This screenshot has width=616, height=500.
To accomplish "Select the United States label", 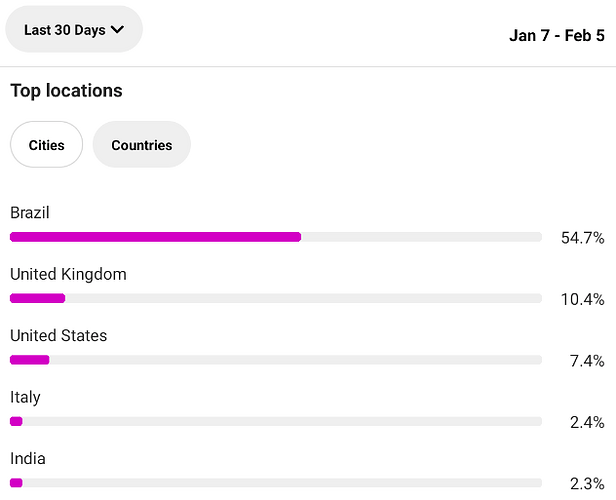I will click(x=59, y=335).
